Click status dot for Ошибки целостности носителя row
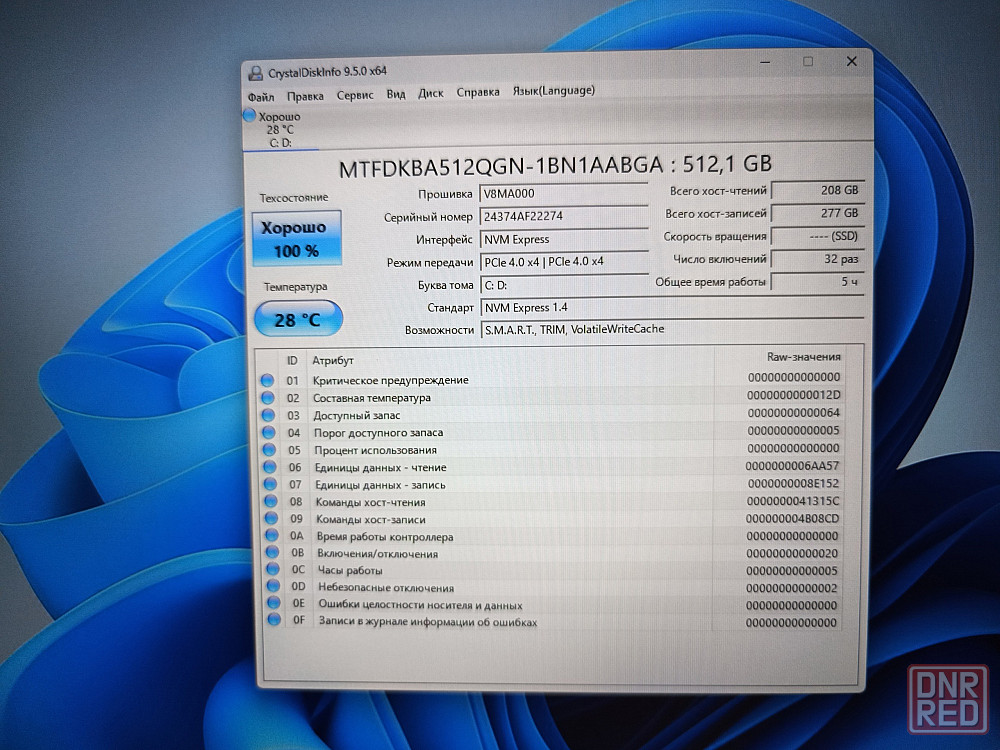Image resolution: width=1000 pixels, height=750 pixels. point(274,602)
